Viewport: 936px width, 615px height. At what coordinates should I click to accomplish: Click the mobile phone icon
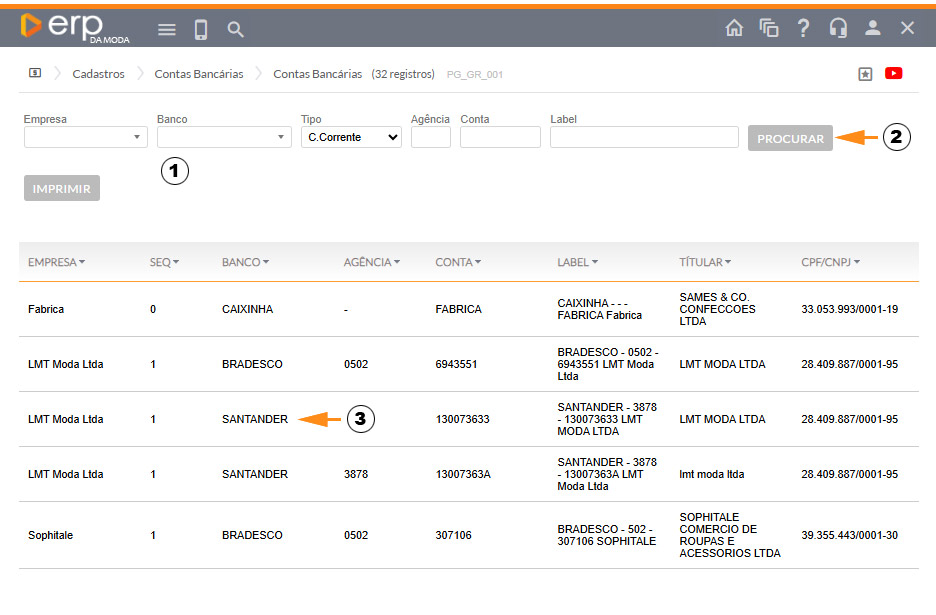click(x=201, y=30)
